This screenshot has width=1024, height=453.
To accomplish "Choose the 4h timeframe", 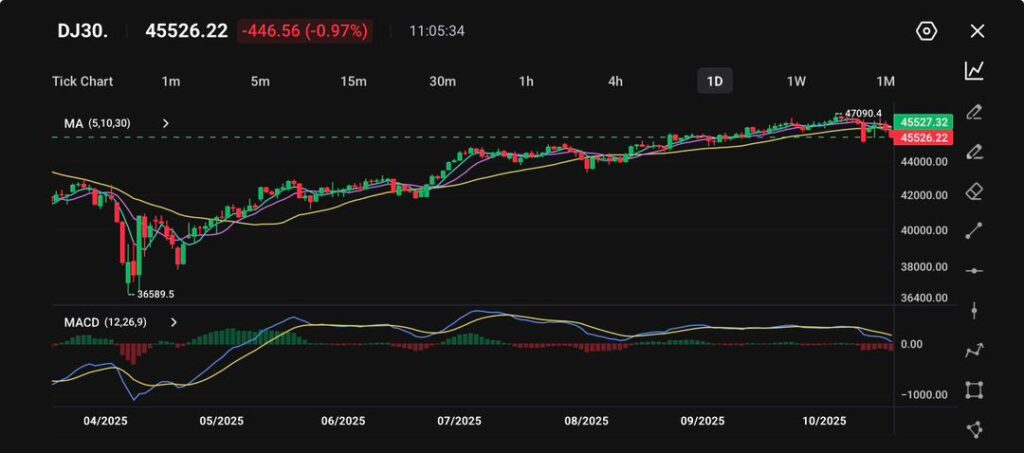I will coord(616,81).
